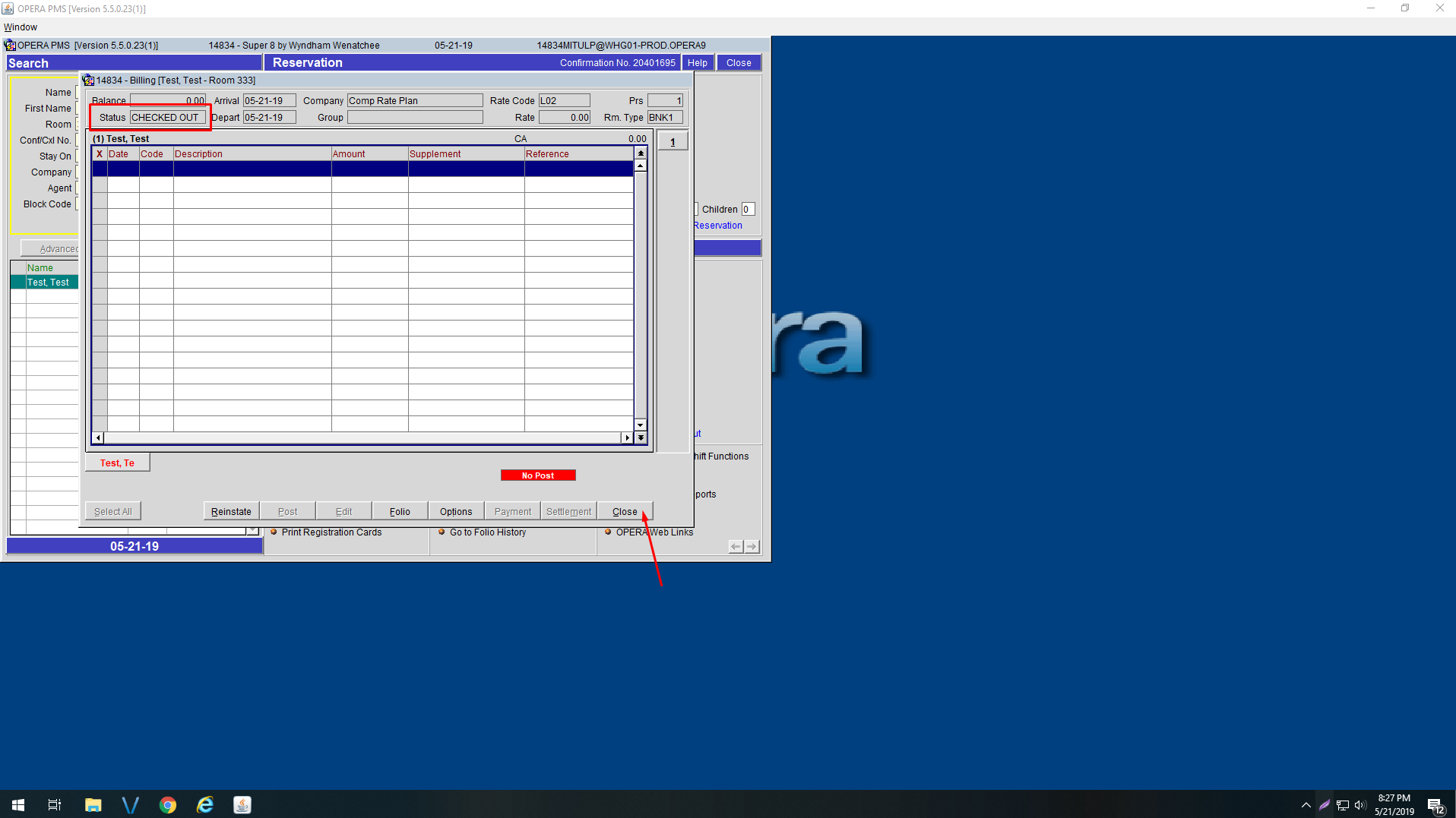Screen dimensions: 1456x818
Task: Click the next page arrow icon
Action: coord(752,547)
